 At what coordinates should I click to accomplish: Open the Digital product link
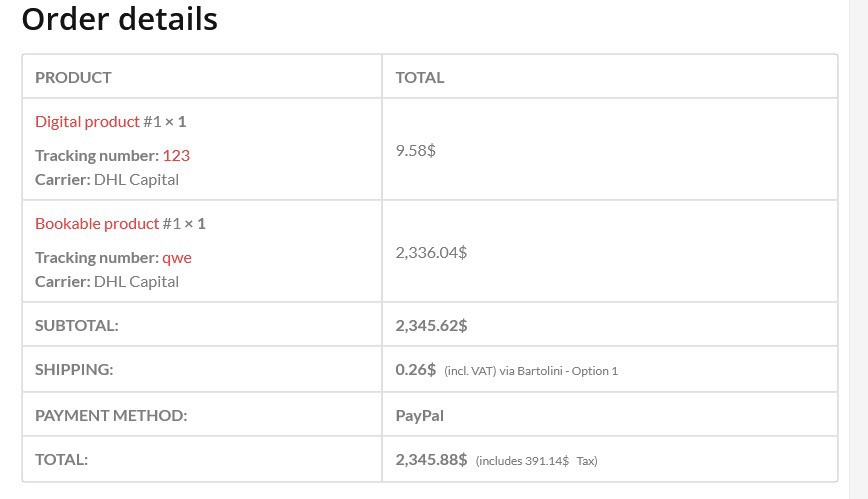[x=87, y=121]
